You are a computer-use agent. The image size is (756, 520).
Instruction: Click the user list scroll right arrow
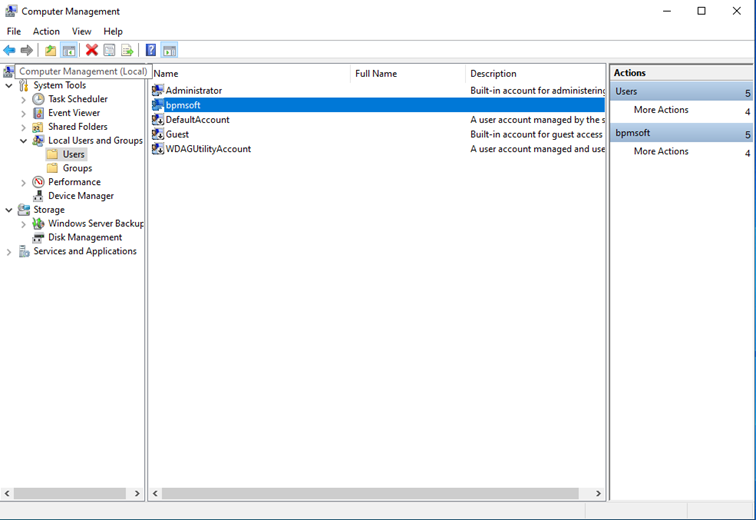tap(598, 493)
